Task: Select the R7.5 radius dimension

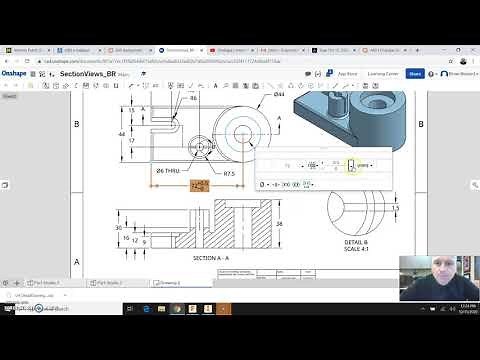Action: pyautogui.click(x=229, y=174)
